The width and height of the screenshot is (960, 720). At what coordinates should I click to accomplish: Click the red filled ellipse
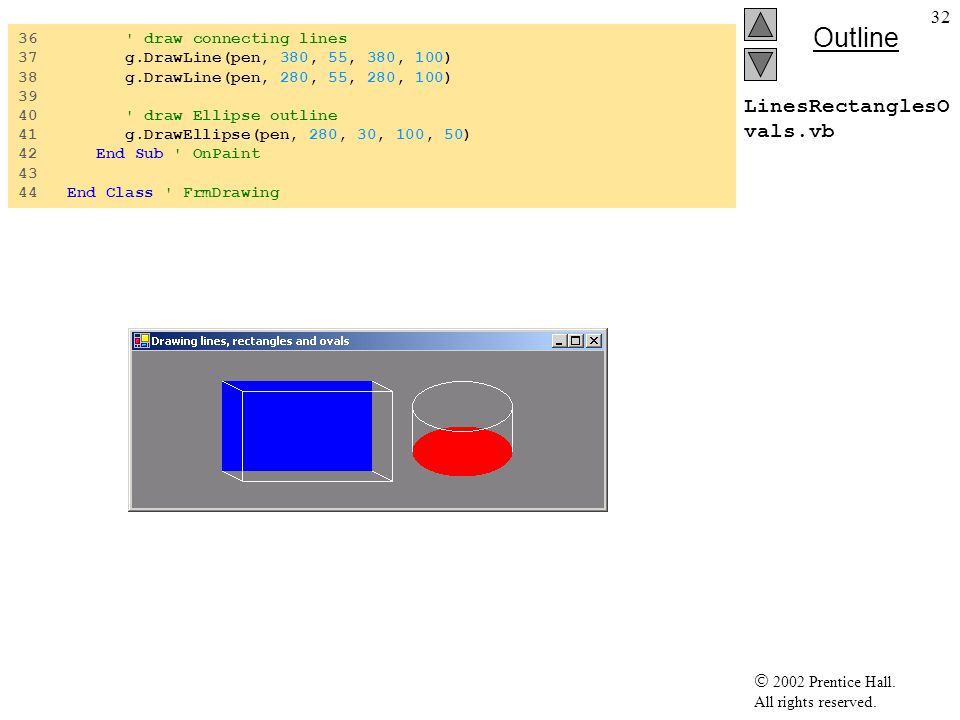pos(462,451)
